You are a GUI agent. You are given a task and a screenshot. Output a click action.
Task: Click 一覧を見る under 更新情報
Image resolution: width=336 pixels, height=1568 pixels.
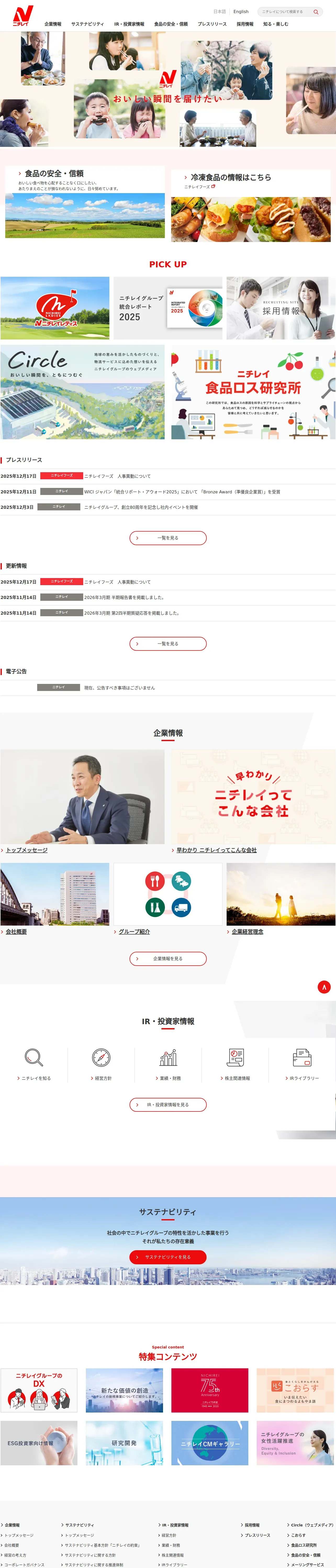168,643
